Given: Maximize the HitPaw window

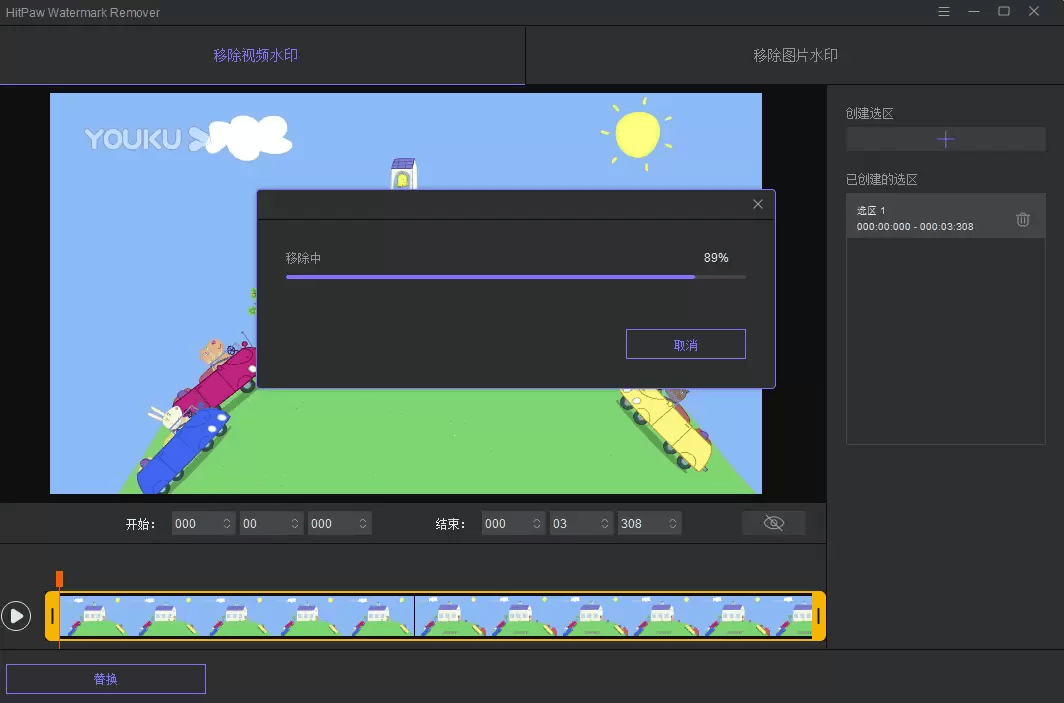Looking at the screenshot, I should (x=1004, y=12).
